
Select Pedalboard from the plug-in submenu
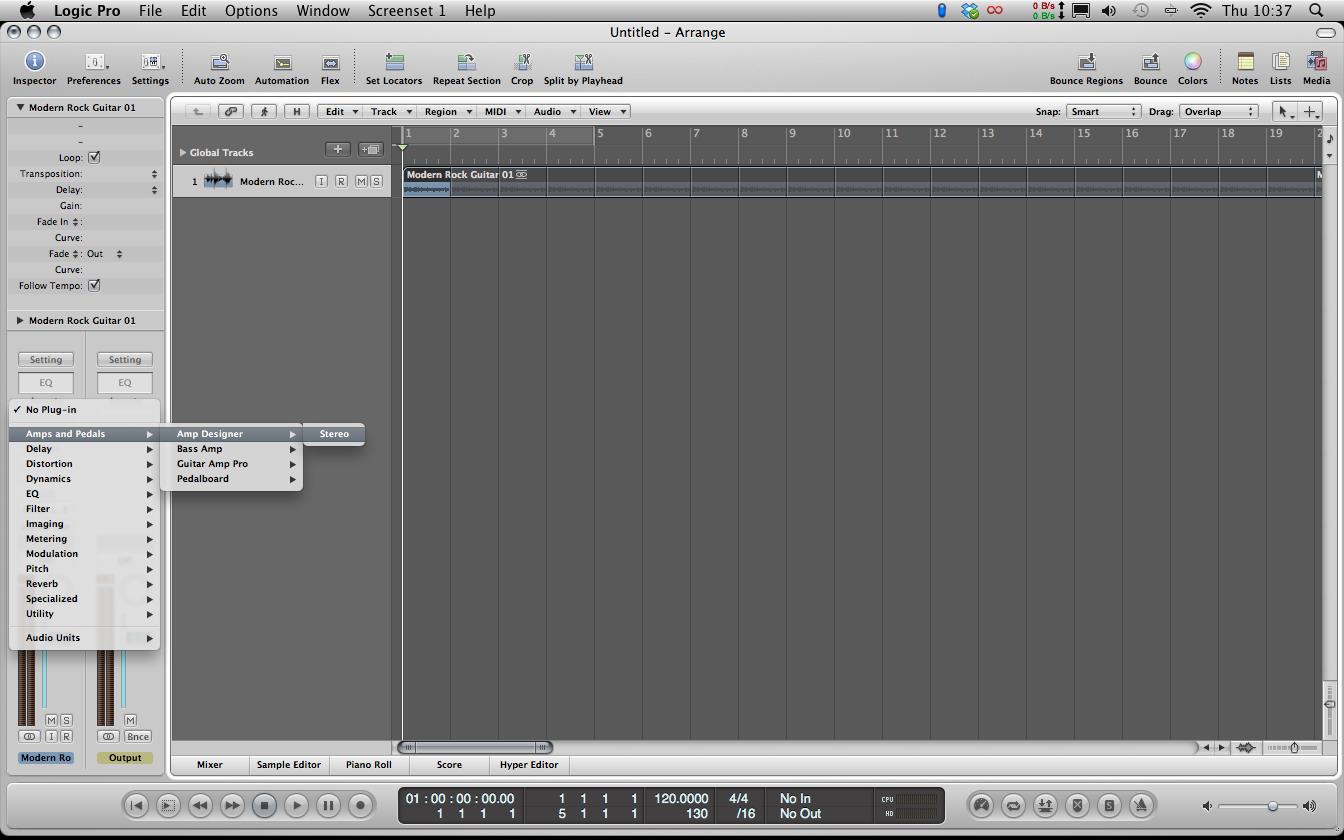[x=203, y=479]
